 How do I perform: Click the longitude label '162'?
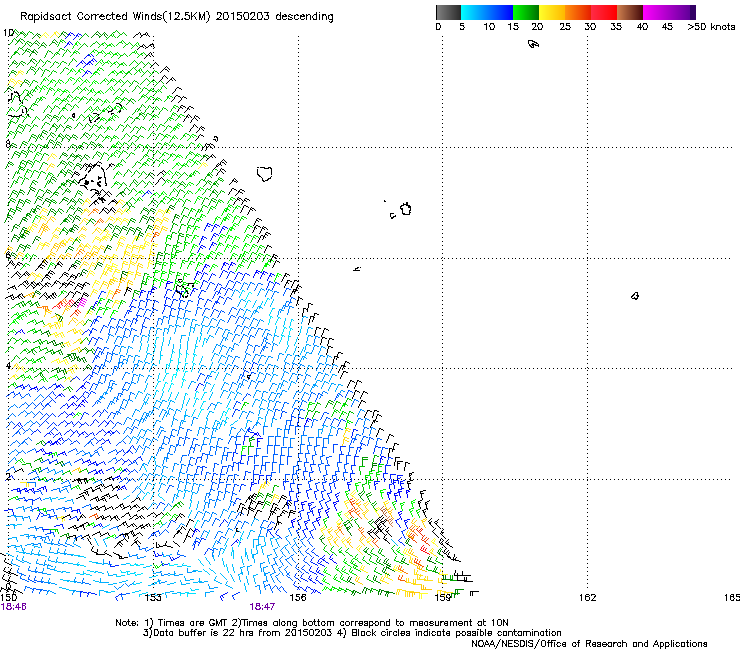click(x=588, y=598)
